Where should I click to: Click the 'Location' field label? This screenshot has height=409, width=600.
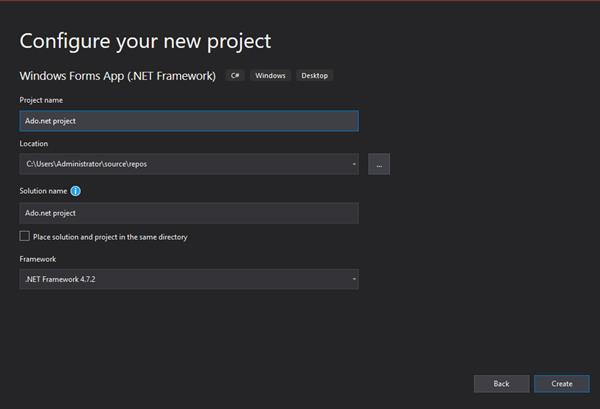click(x=33, y=144)
